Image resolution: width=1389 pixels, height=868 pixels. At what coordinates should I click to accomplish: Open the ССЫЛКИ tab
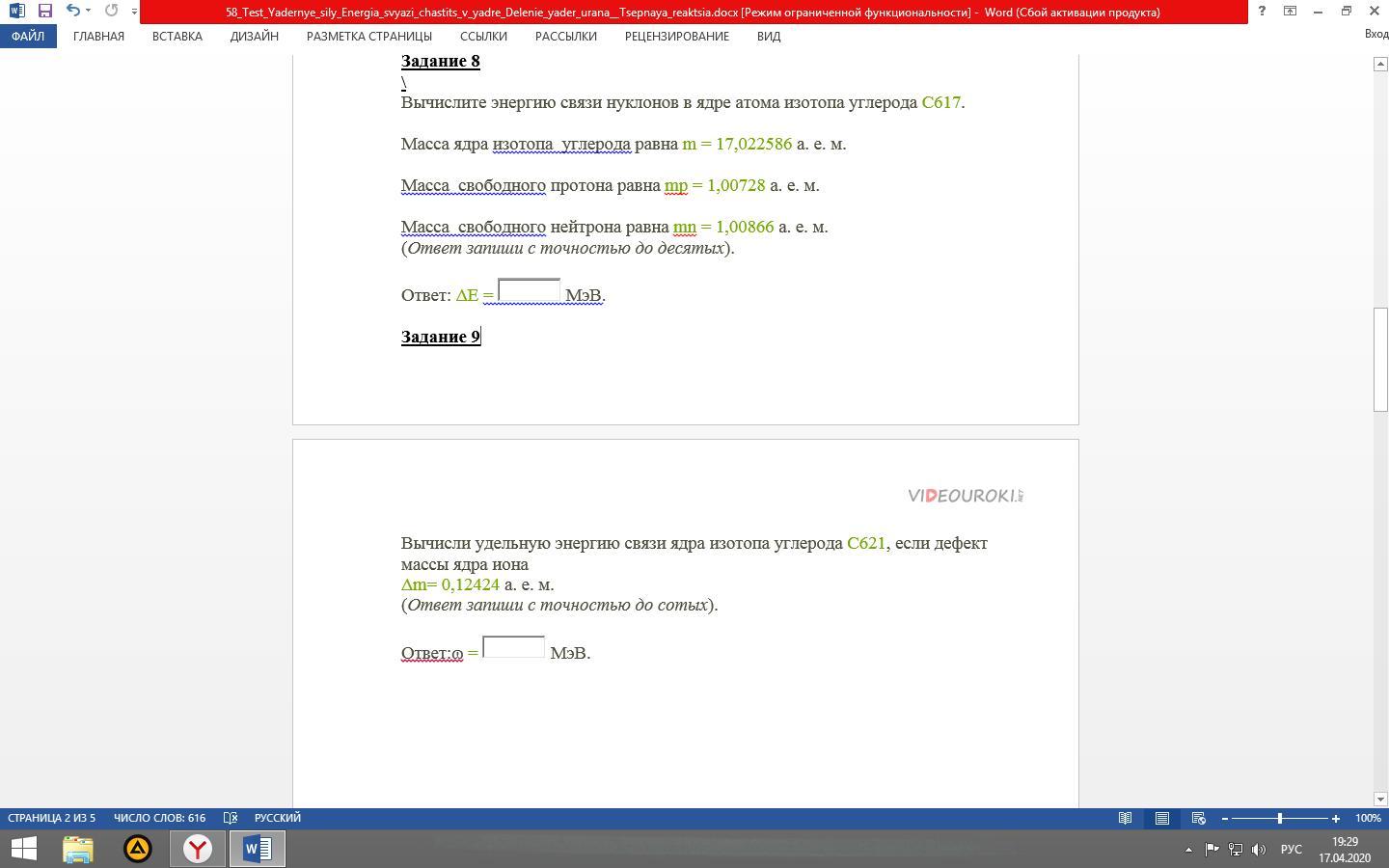[483, 36]
